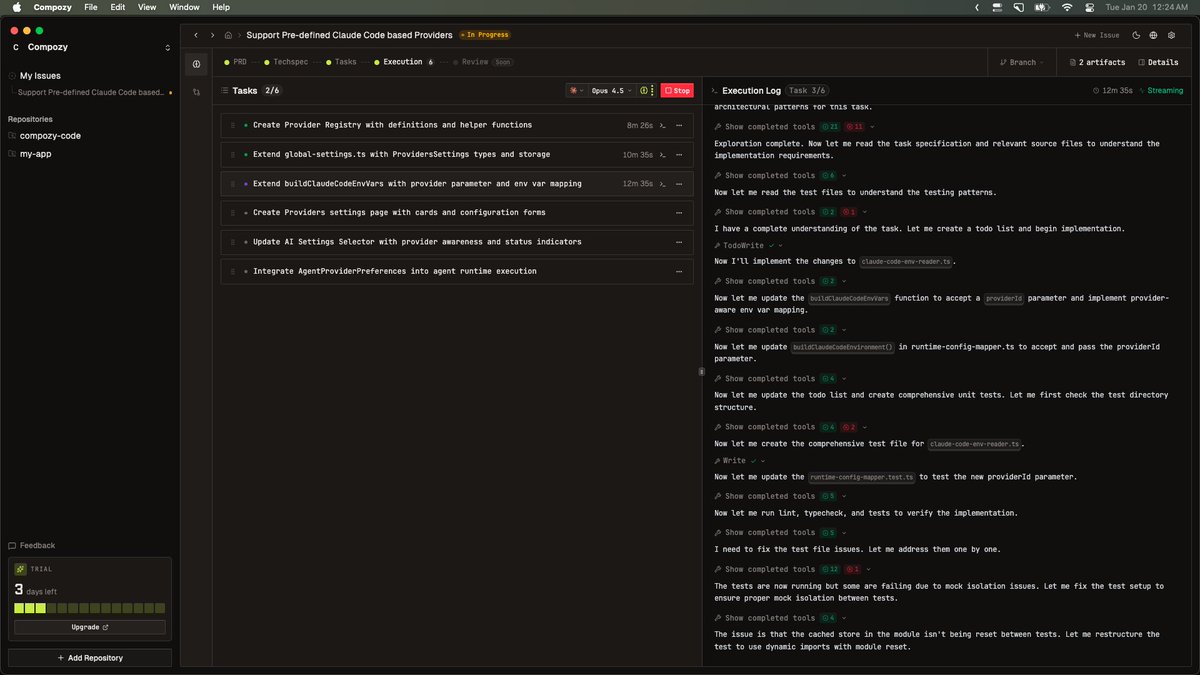
Task: Open My Issues in sidebar
Action: (40, 76)
